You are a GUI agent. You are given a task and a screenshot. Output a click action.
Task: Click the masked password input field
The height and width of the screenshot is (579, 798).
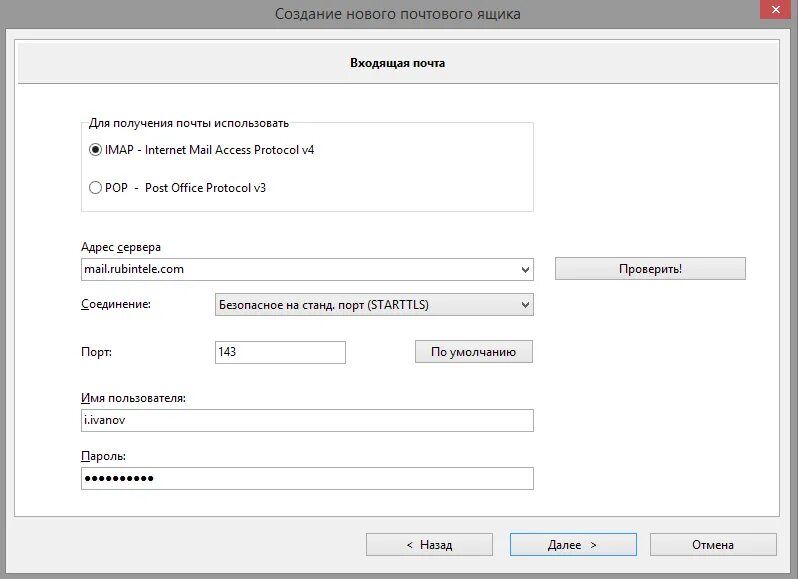click(x=306, y=479)
